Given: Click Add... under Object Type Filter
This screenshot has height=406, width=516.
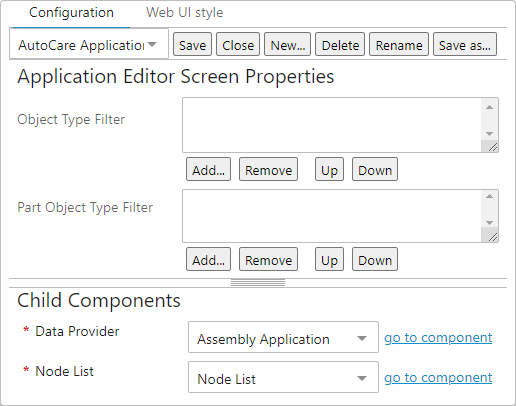Looking at the screenshot, I should [x=208, y=169].
